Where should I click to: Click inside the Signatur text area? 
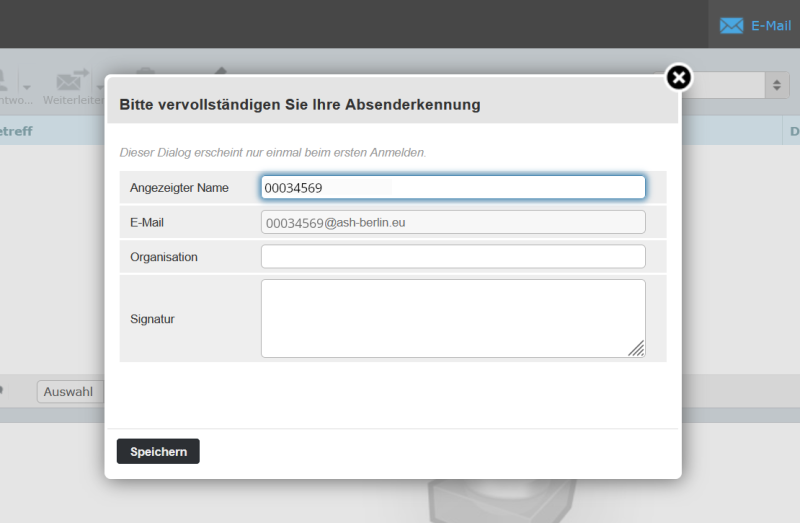click(x=453, y=318)
